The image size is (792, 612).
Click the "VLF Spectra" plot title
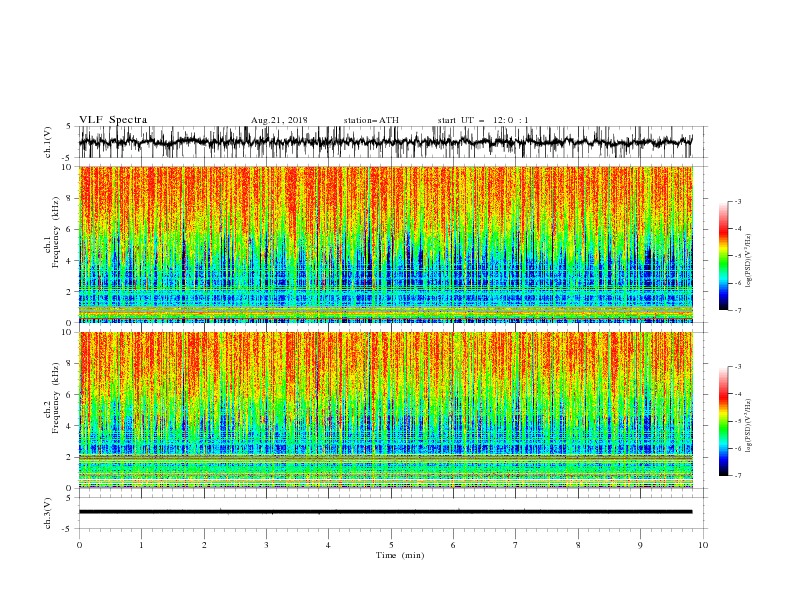tap(113, 120)
